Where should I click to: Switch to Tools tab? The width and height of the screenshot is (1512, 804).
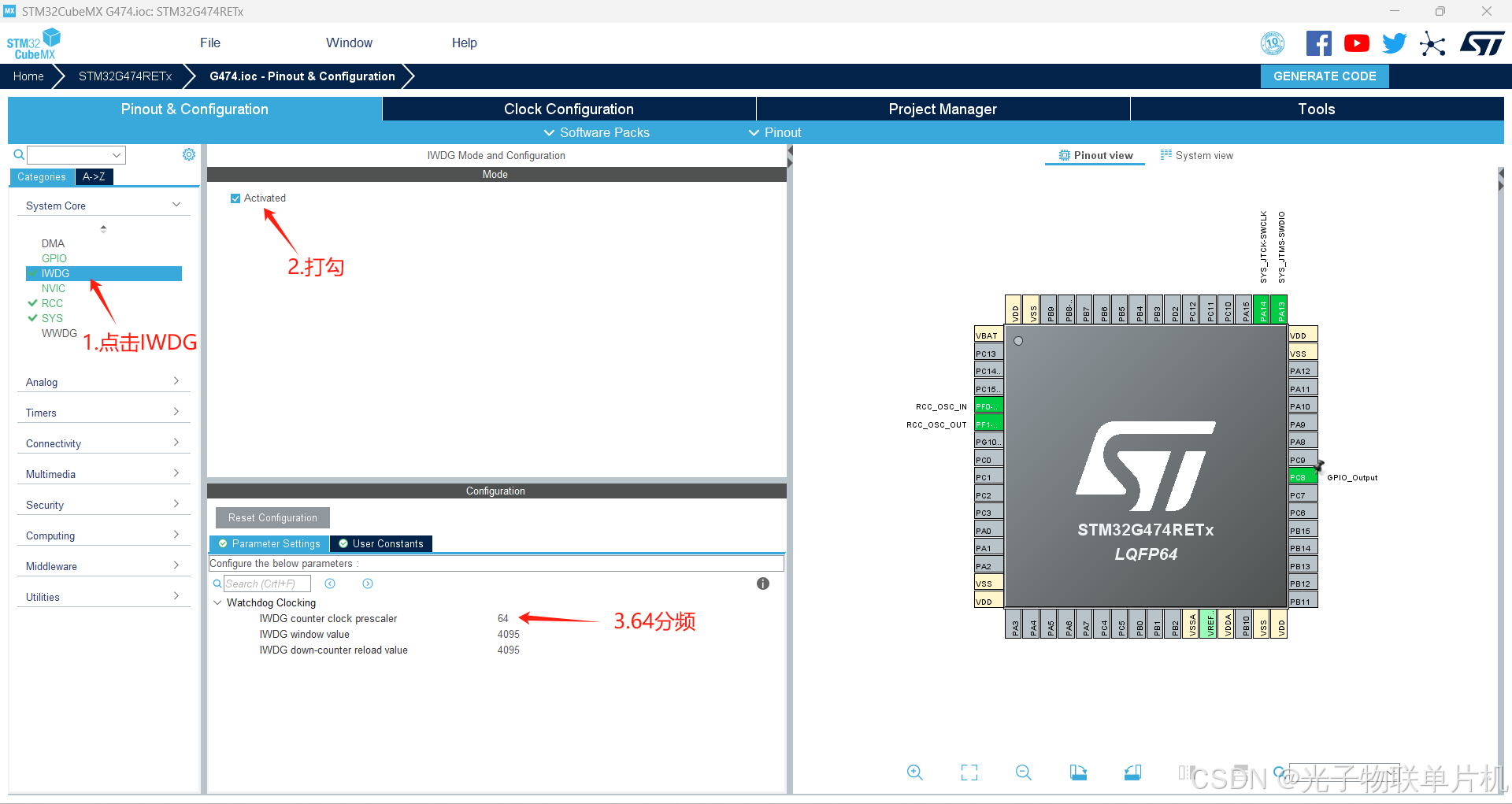[1317, 109]
